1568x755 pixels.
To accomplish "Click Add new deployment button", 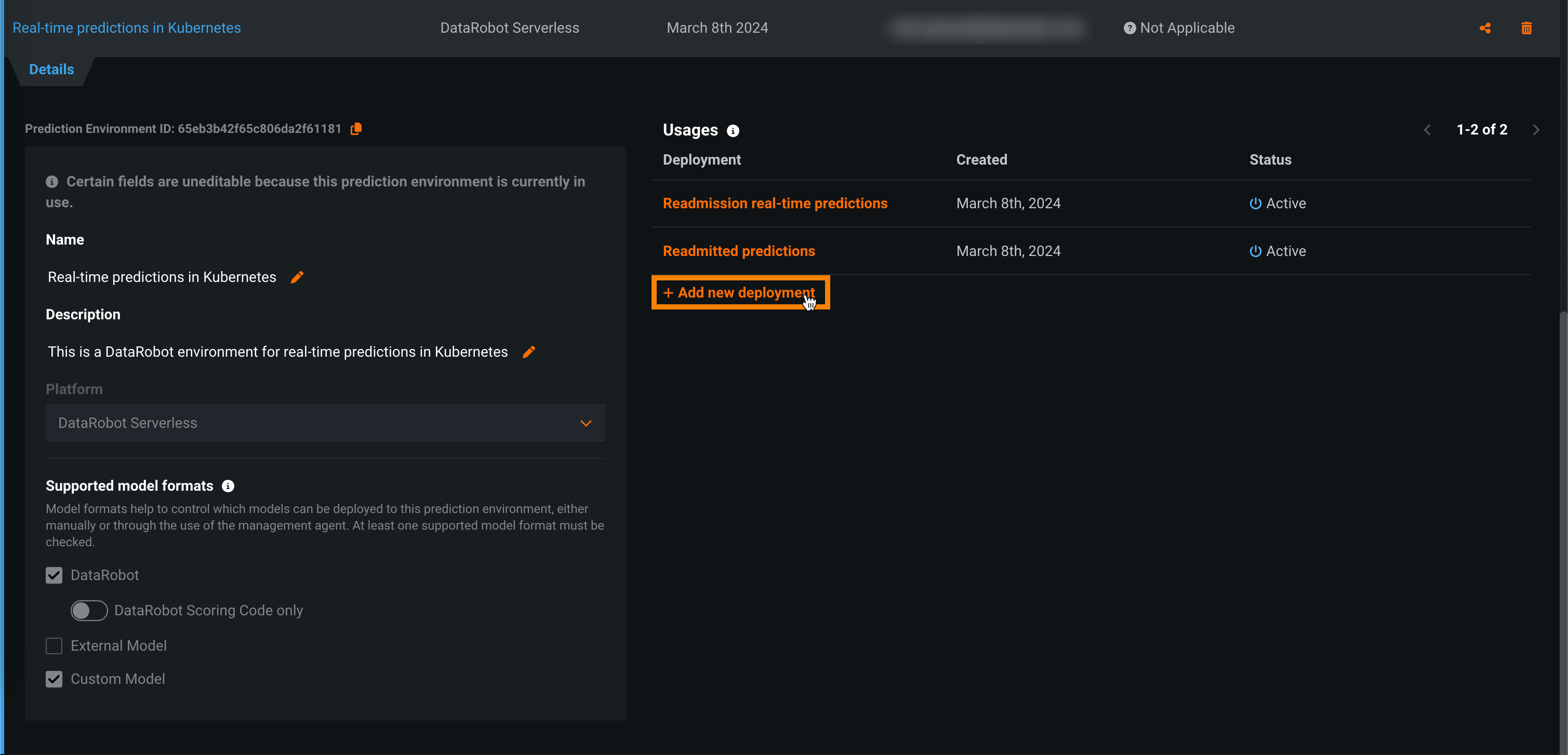I will coord(740,293).
